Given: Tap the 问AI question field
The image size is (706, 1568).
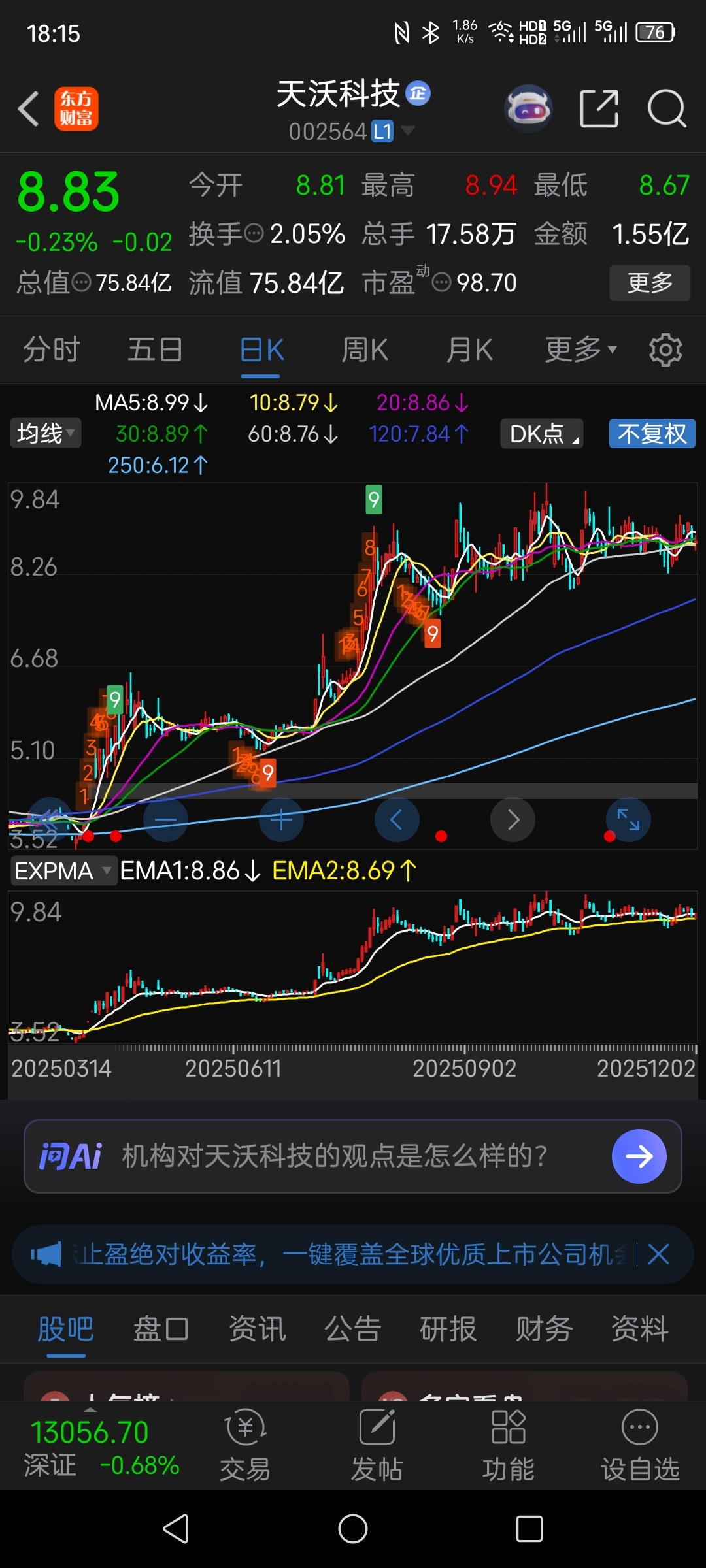Looking at the screenshot, I should pos(353,1156).
